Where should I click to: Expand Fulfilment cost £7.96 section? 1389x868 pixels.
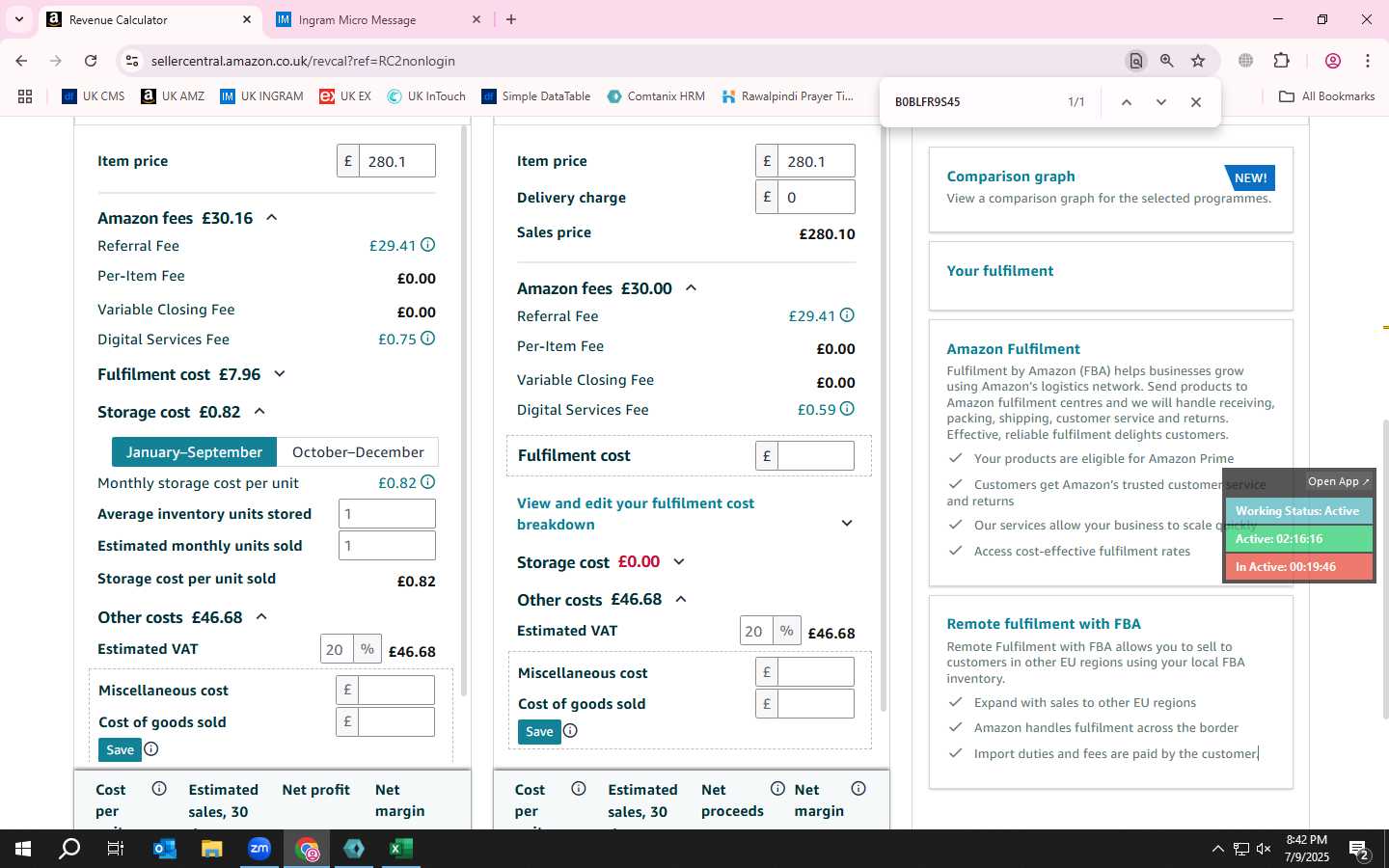point(280,374)
